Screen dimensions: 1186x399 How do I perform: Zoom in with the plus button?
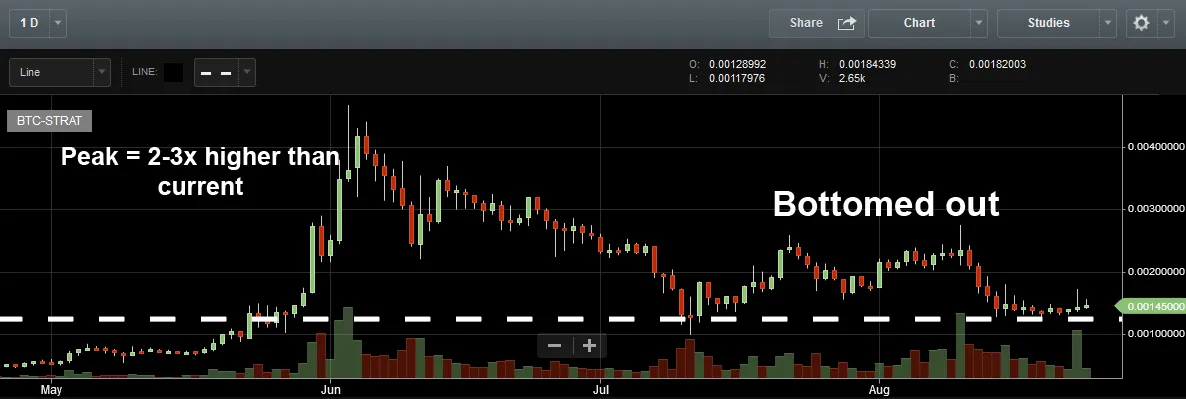[x=590, y=346]
